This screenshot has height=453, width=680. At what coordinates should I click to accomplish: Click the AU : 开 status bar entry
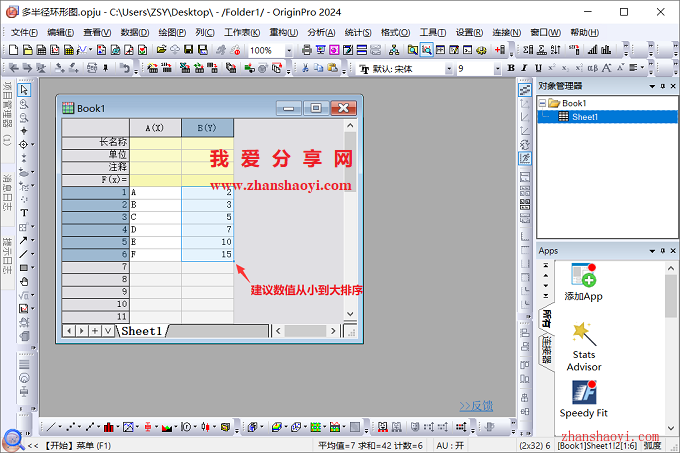450,446
